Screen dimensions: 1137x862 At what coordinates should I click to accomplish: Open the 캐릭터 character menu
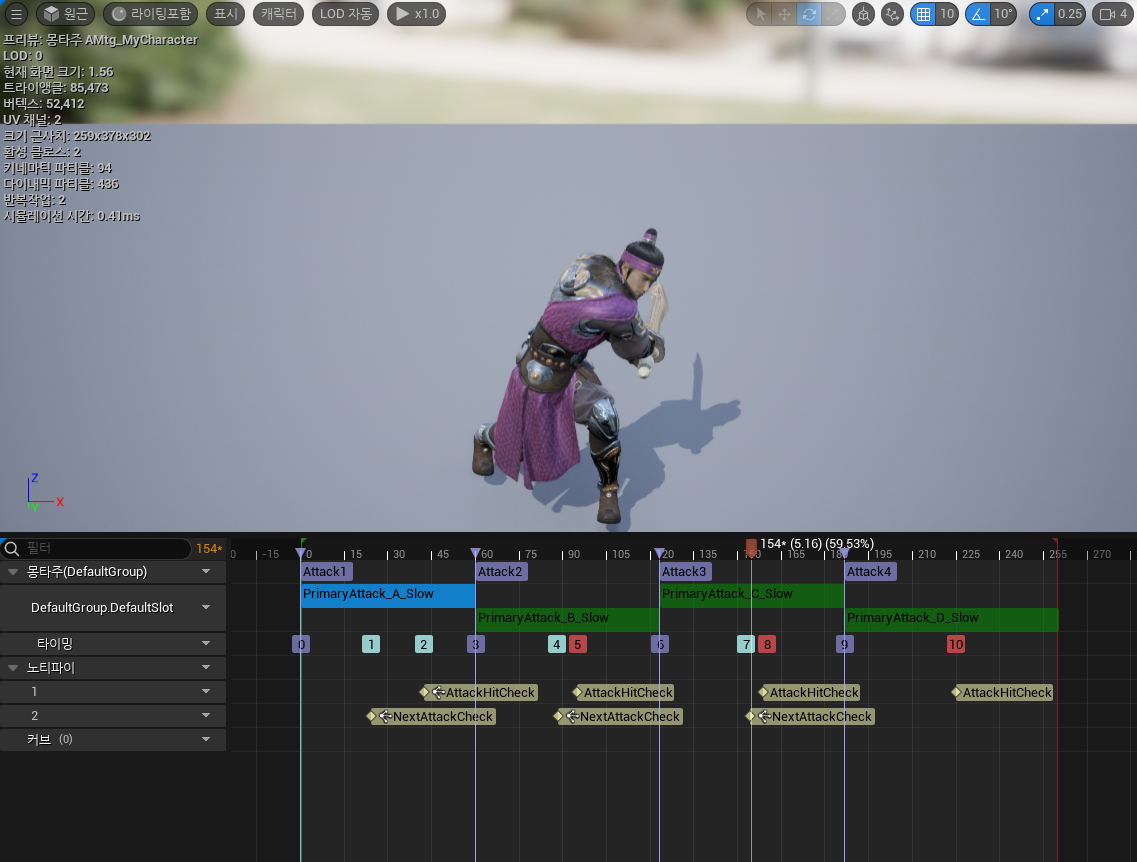pos(278,14)
